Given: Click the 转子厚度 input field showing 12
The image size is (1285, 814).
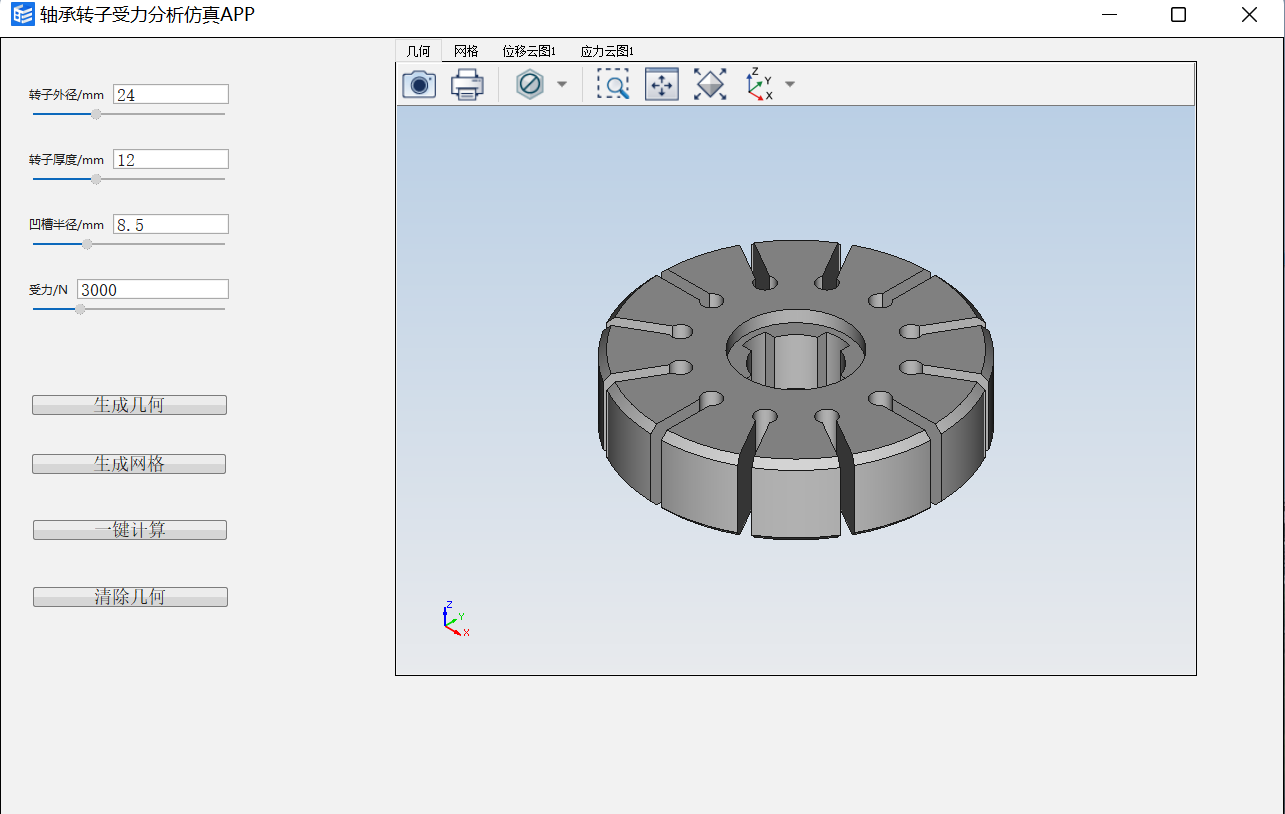Looking at the screenshot, I should [x=171, y=160].
